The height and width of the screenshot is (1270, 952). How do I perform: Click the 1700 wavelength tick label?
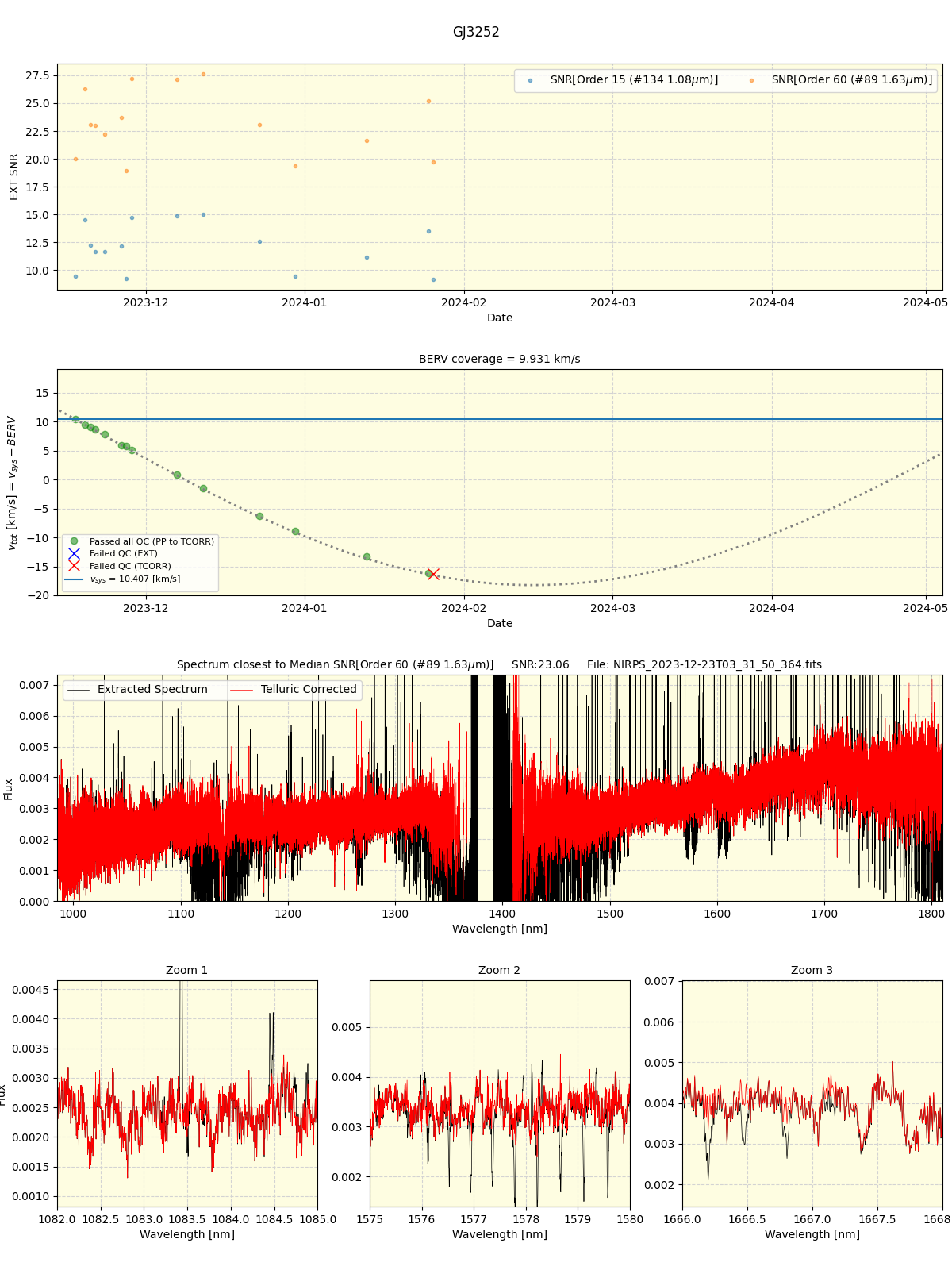[824, 913]
